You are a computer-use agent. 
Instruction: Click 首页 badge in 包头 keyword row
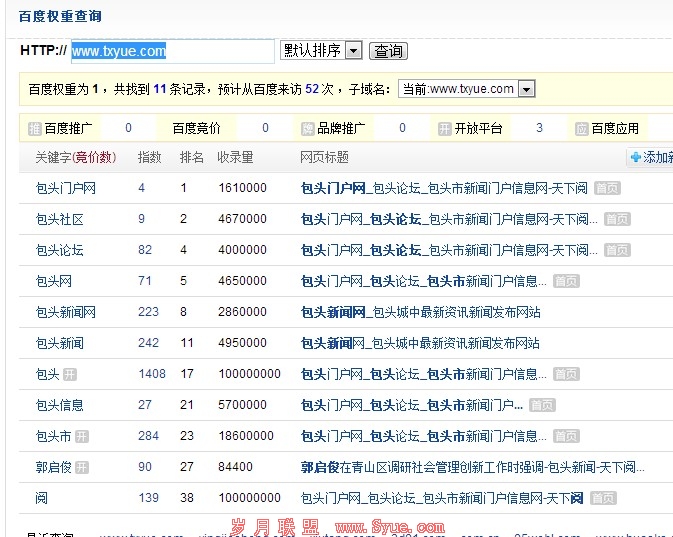[566, 374]
